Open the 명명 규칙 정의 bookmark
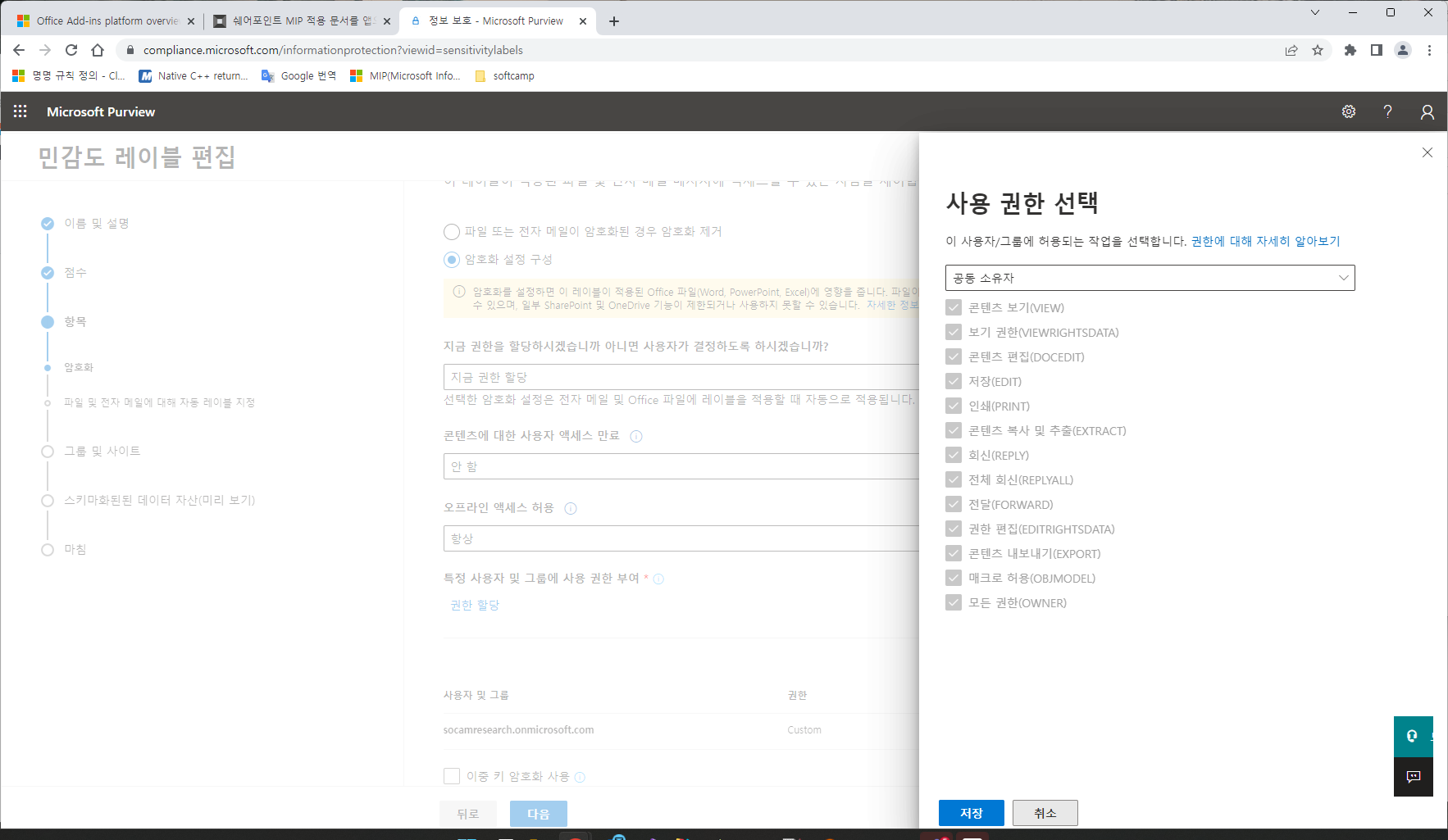 pos(69,75)
